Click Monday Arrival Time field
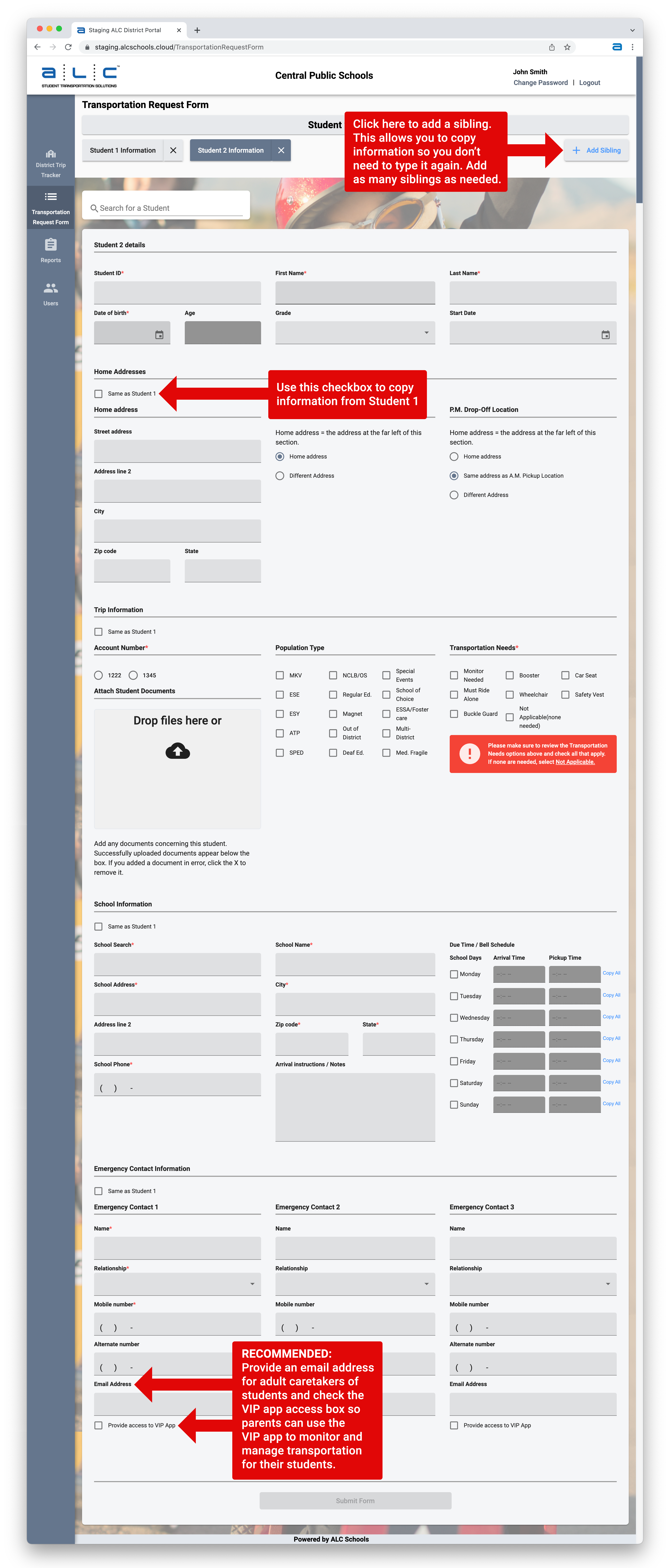Screen dimensions: 670x1568 [x=519, y=975]
